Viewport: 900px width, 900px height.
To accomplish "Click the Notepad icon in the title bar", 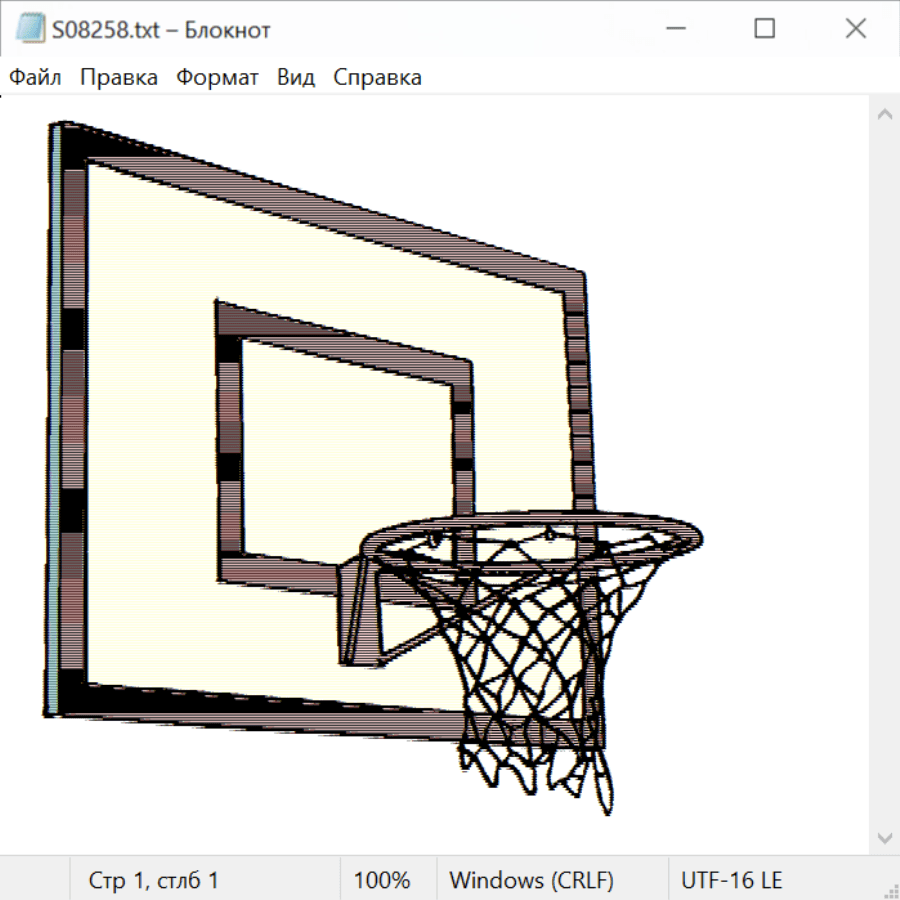I will coord(30,29).
